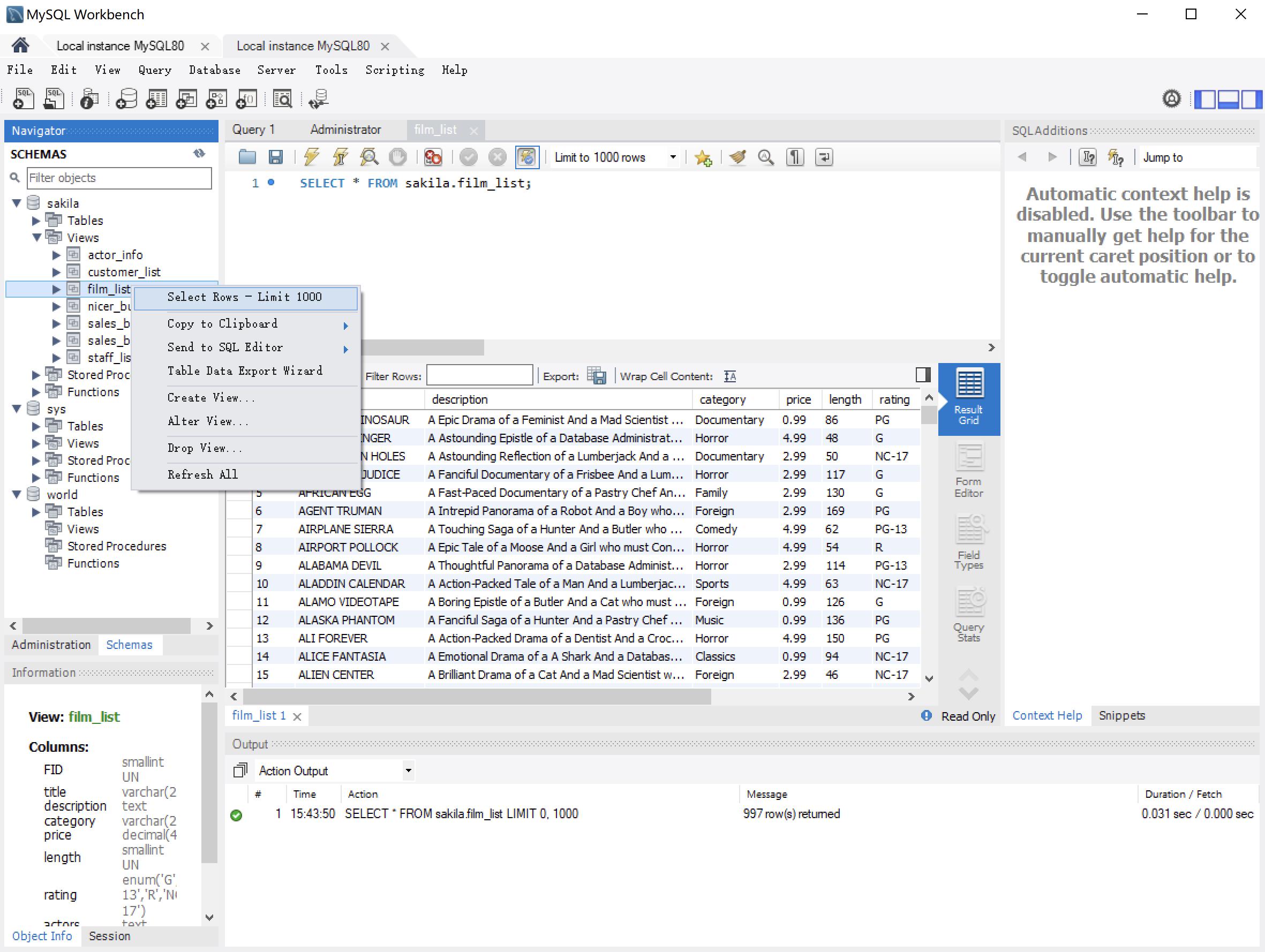Beautify the query with broom icon
This screenshot has width=1265, height=952.
[737, 157]
